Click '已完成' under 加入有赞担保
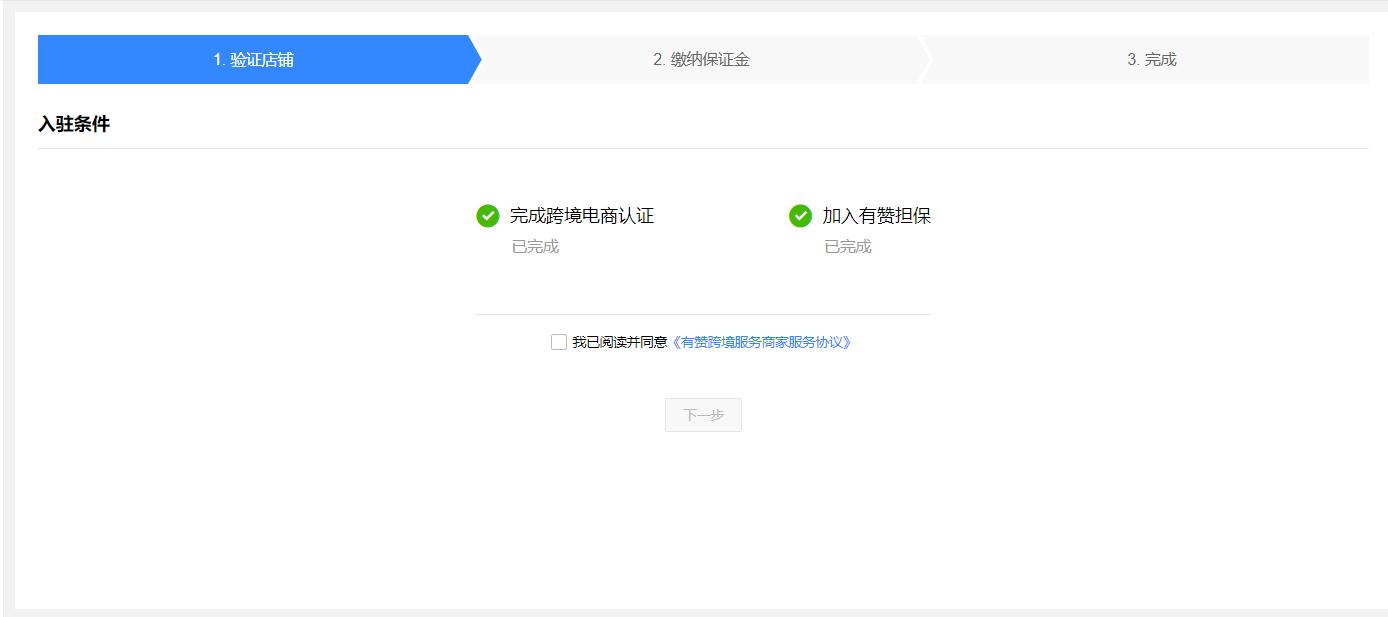The height and width of the screenshot is (617, 1388). pyautogui.click(x=848, y=247)
